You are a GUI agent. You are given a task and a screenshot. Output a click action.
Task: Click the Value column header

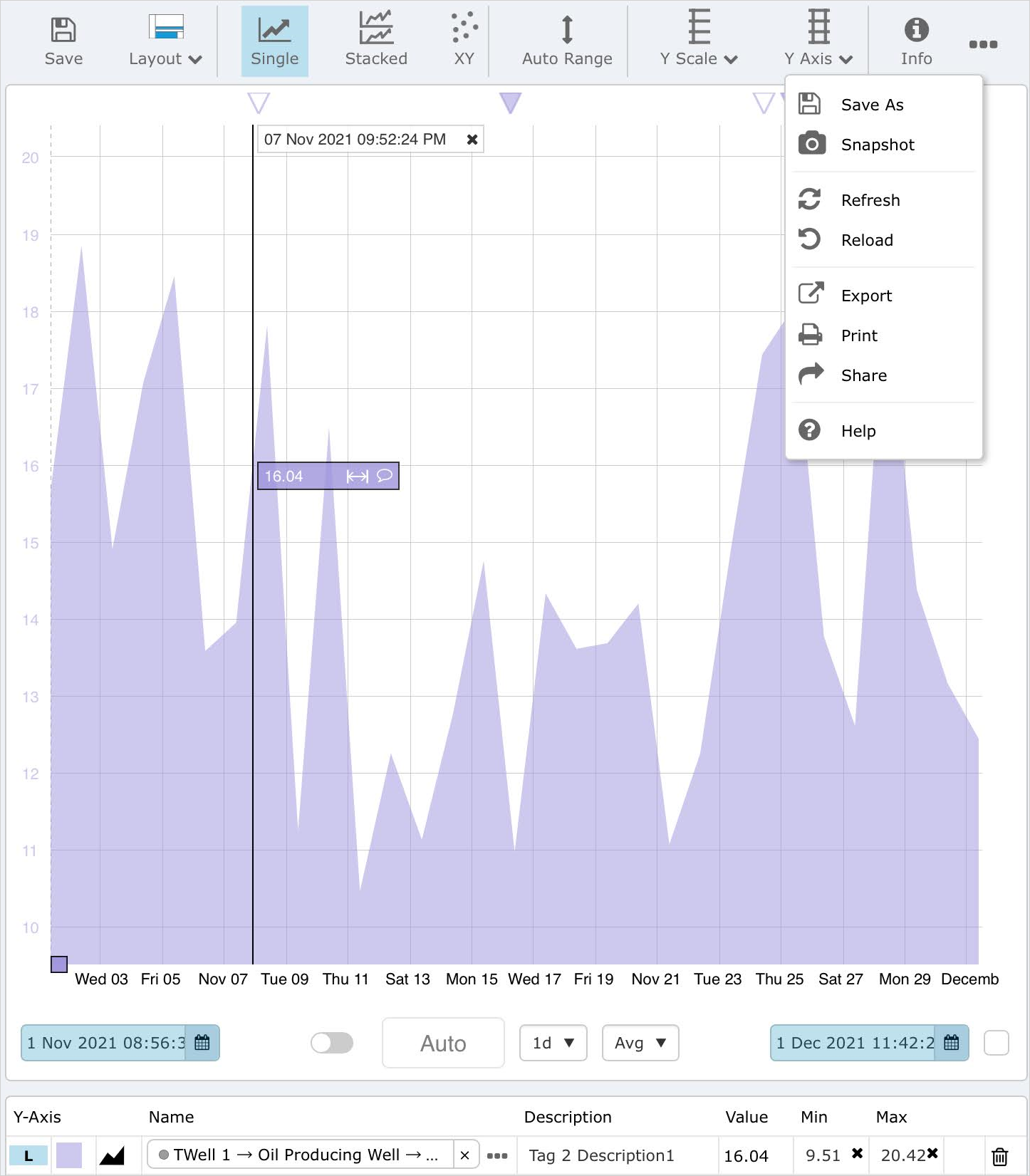click(747, 1117)
